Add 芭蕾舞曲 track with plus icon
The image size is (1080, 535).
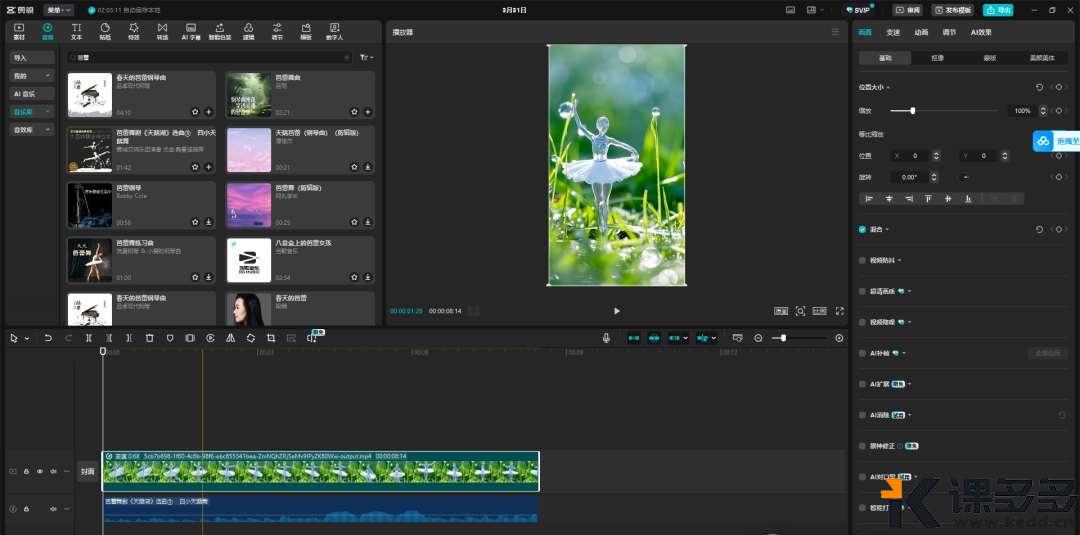click(x=367, y=112)
